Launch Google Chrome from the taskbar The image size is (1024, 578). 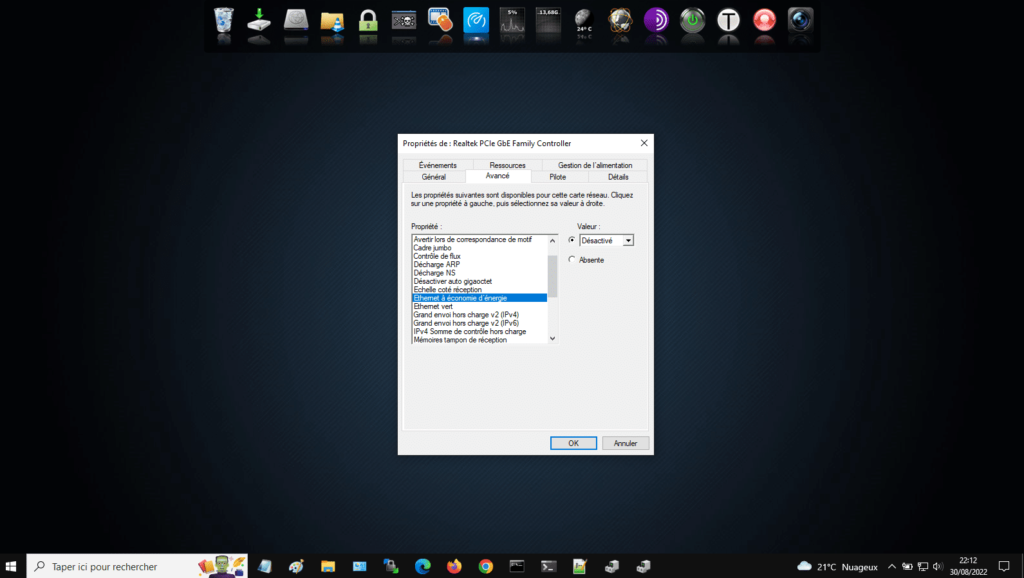[485, 566]
